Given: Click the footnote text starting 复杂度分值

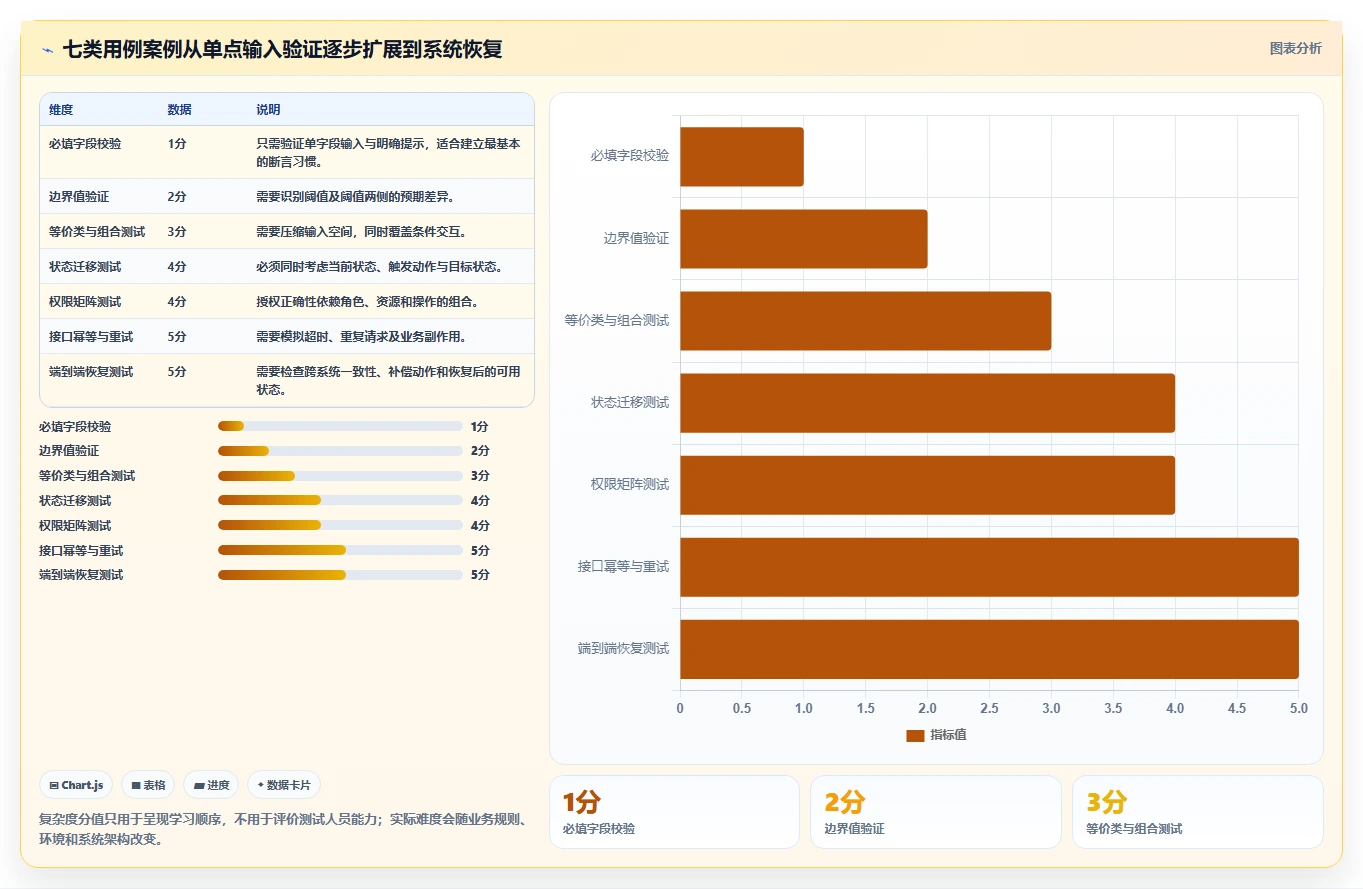Looking at the screenshot, I should [x=281, y=829].
